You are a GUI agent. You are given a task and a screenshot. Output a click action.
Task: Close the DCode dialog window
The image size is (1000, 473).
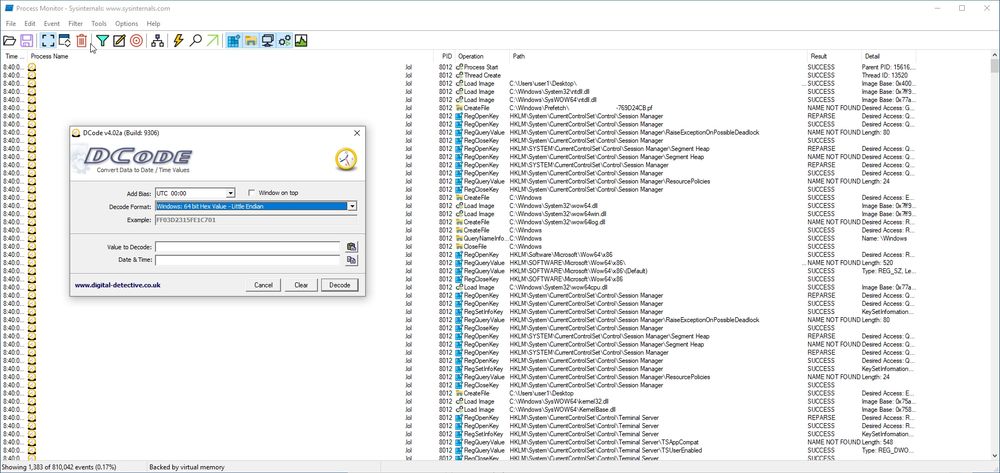(x=357, y=133)
